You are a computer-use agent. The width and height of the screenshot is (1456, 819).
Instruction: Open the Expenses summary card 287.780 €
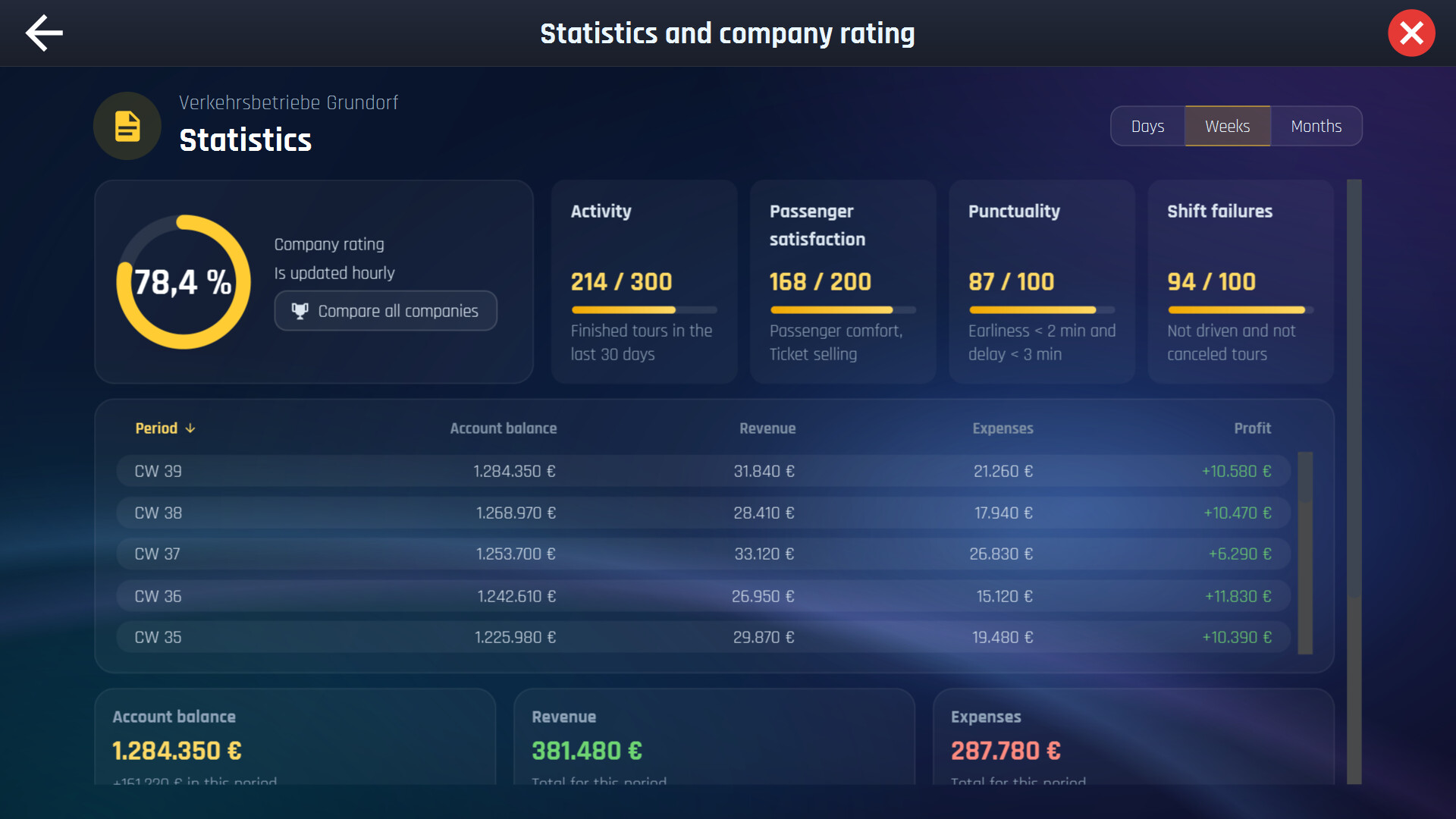pos(1133,737)
